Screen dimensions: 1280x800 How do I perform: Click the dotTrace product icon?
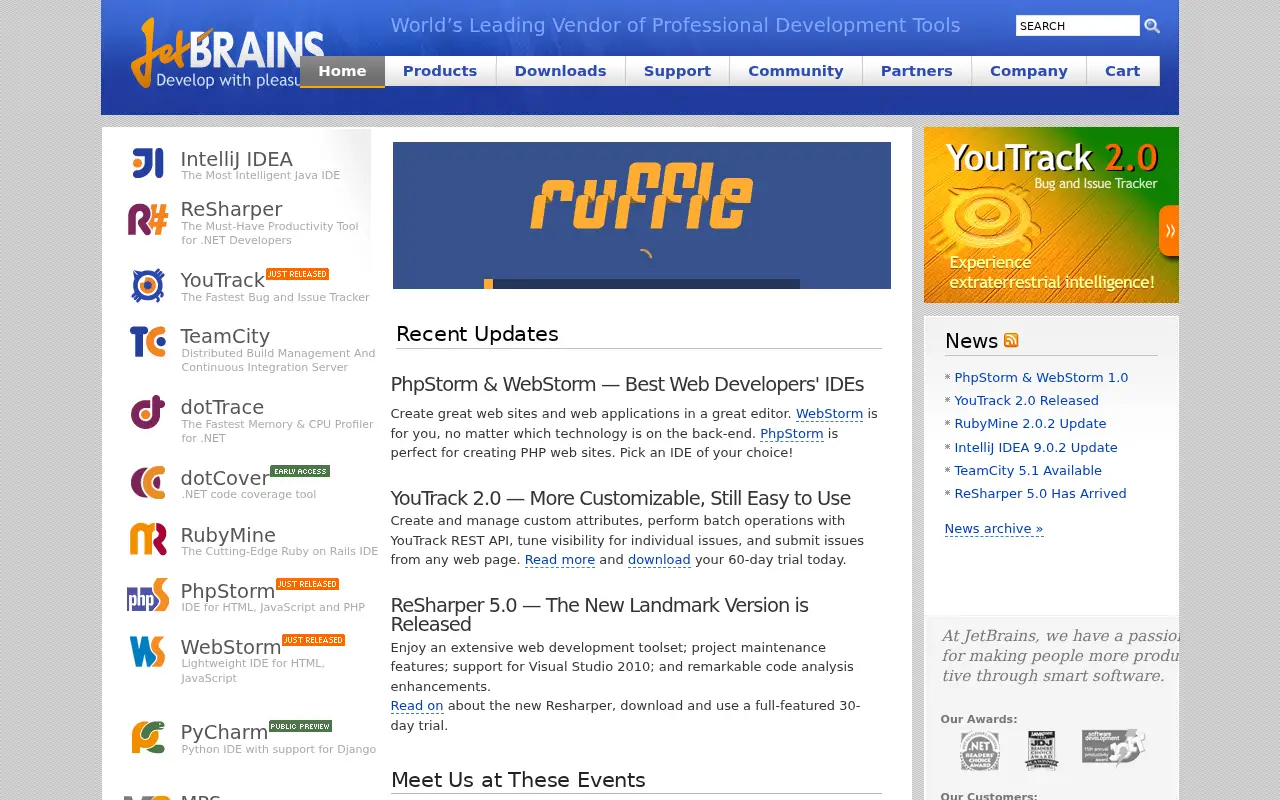(148, 412)
